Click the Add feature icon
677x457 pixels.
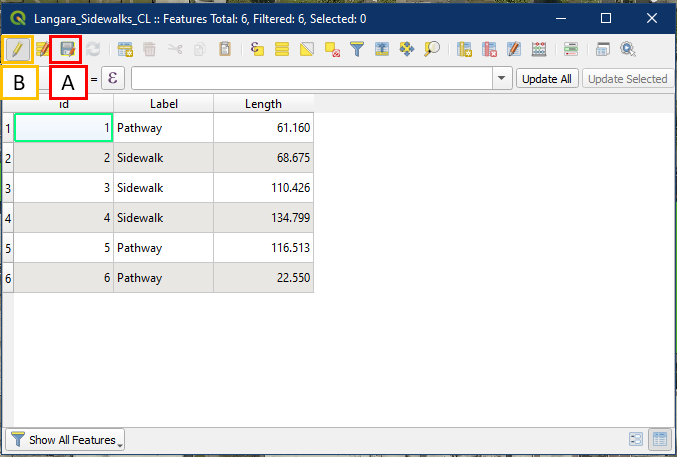(125, 48)
